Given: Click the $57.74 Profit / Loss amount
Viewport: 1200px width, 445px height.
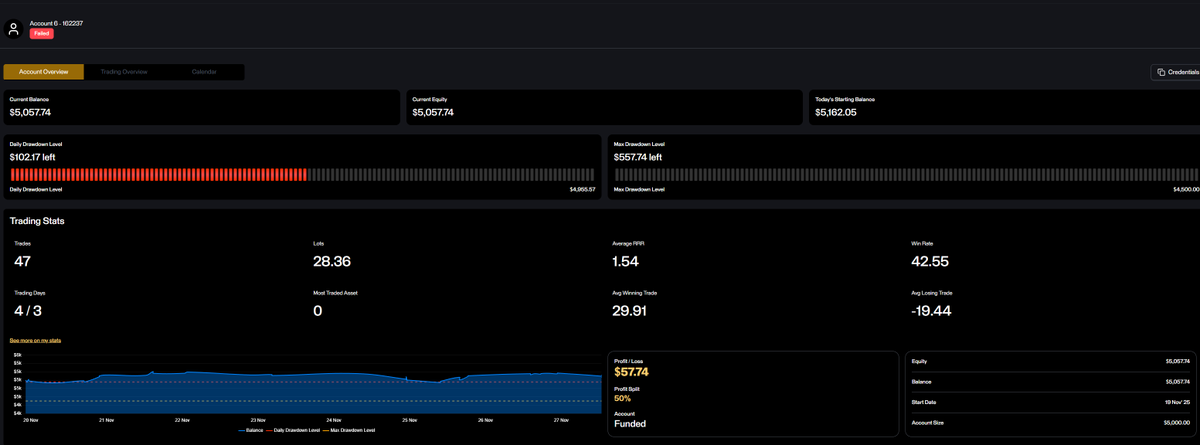Looking at the screenshot, I should 631,372.
